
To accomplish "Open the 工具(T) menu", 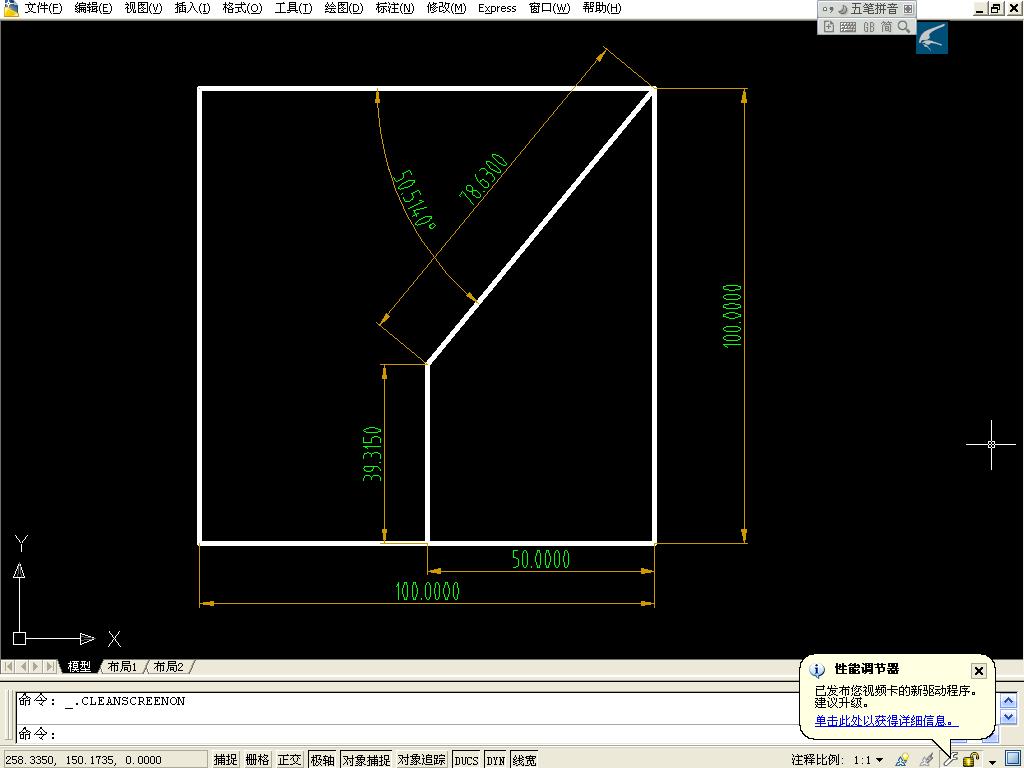I will pyautogui.click(x=293, y=8).
